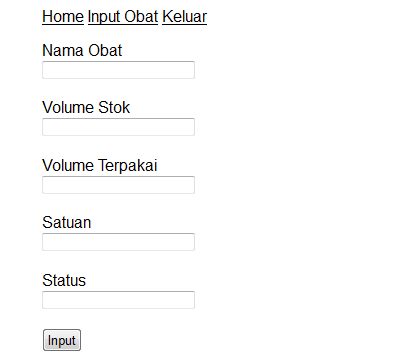Click into Volume Terpakai field
Screen dimensions: 408x360
118,185
